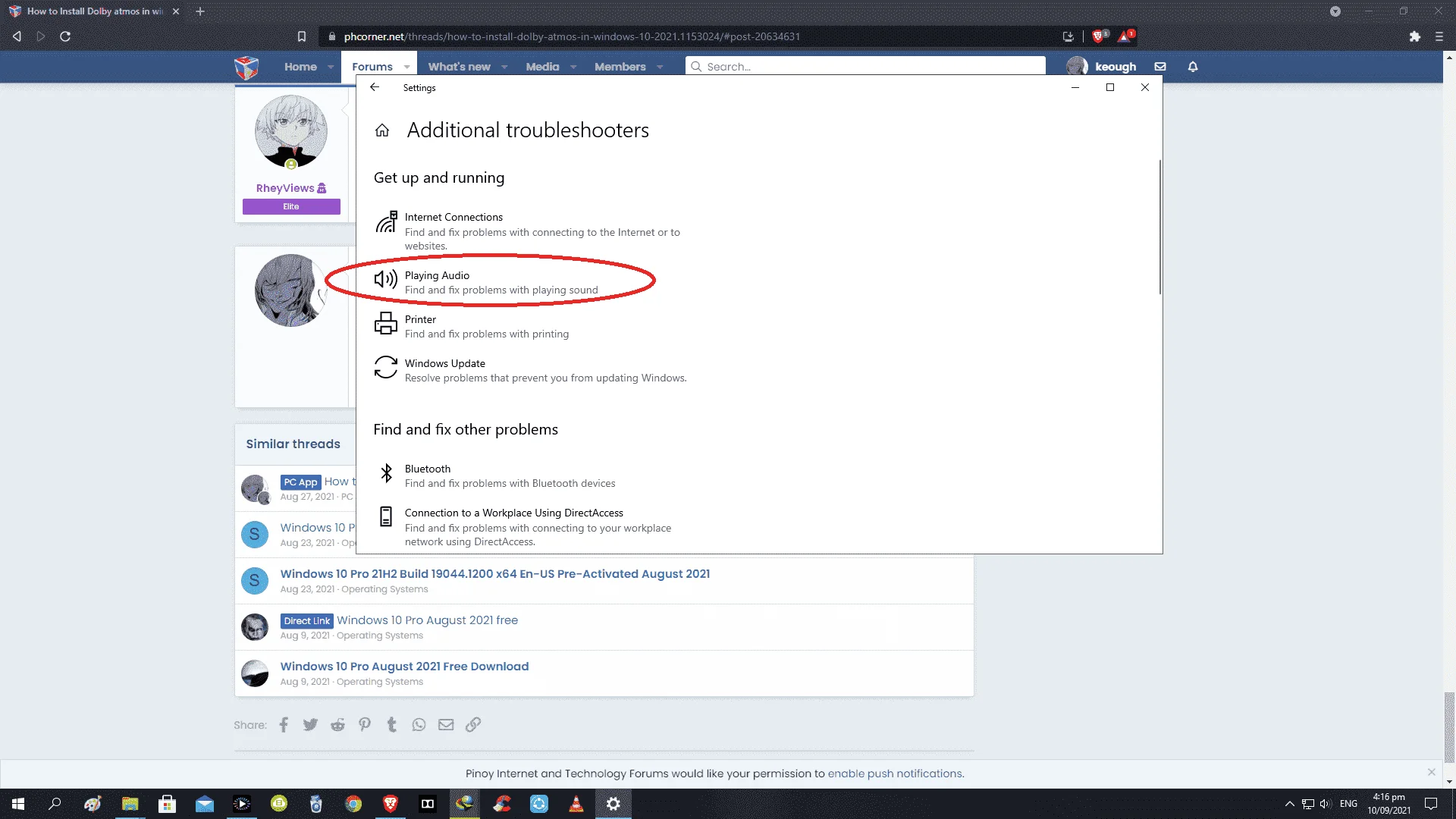Image resolution: width=1456 pixels, height=819 pixels.
Task: Click the forum Search input field
Action: click(865, 67)
